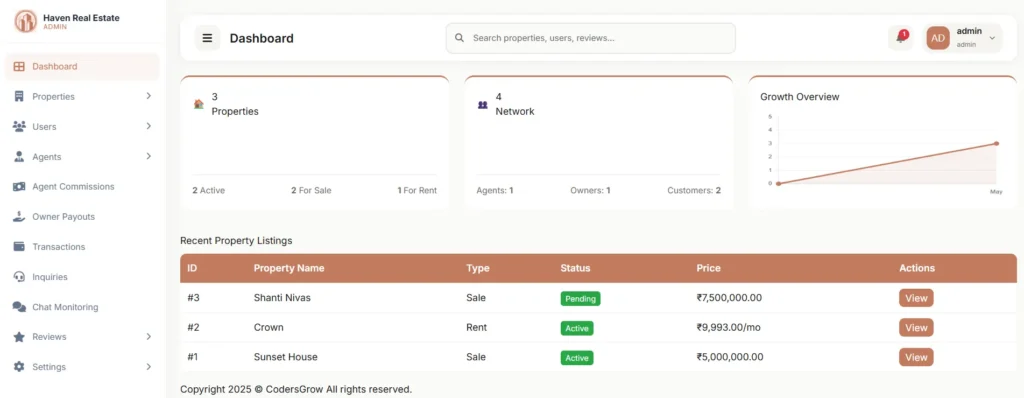Open Dashboard in the sidebar
Screen dimensions: 1024x398
[82, 67]
